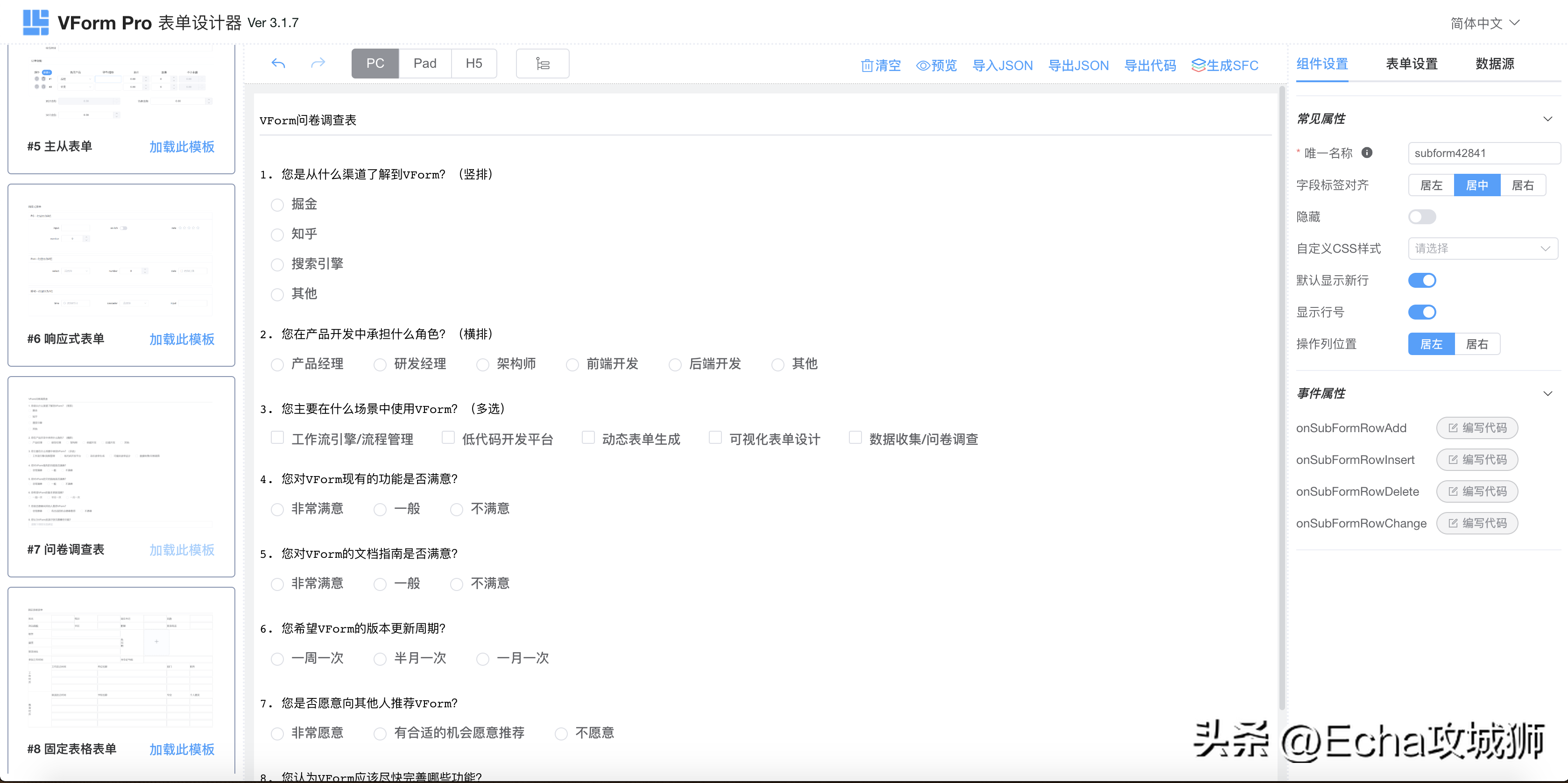Click 导入JSON in the toolbar
Image resolution: width=1568 pixels, height=783 pixels.
coord(1003,65)
